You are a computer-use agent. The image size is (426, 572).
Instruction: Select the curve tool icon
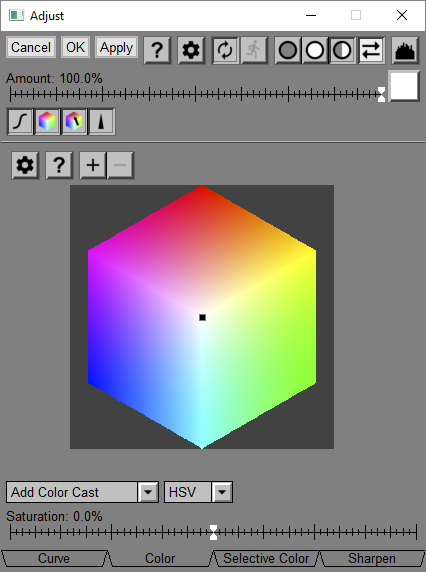pyautogui.click(x=20, y=121)
